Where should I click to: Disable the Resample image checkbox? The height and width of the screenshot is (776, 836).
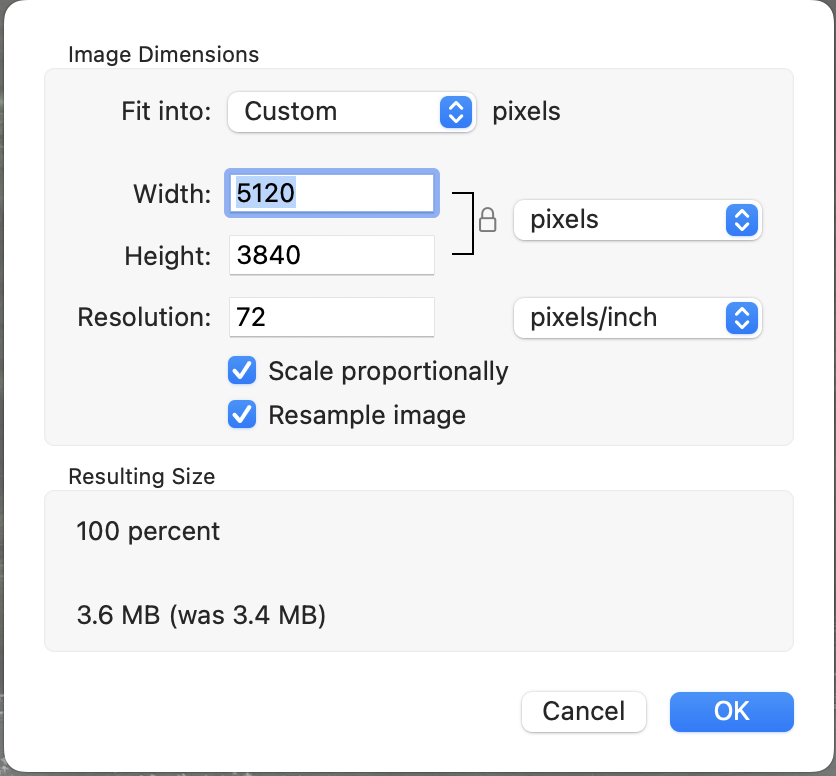click(242, 414)
